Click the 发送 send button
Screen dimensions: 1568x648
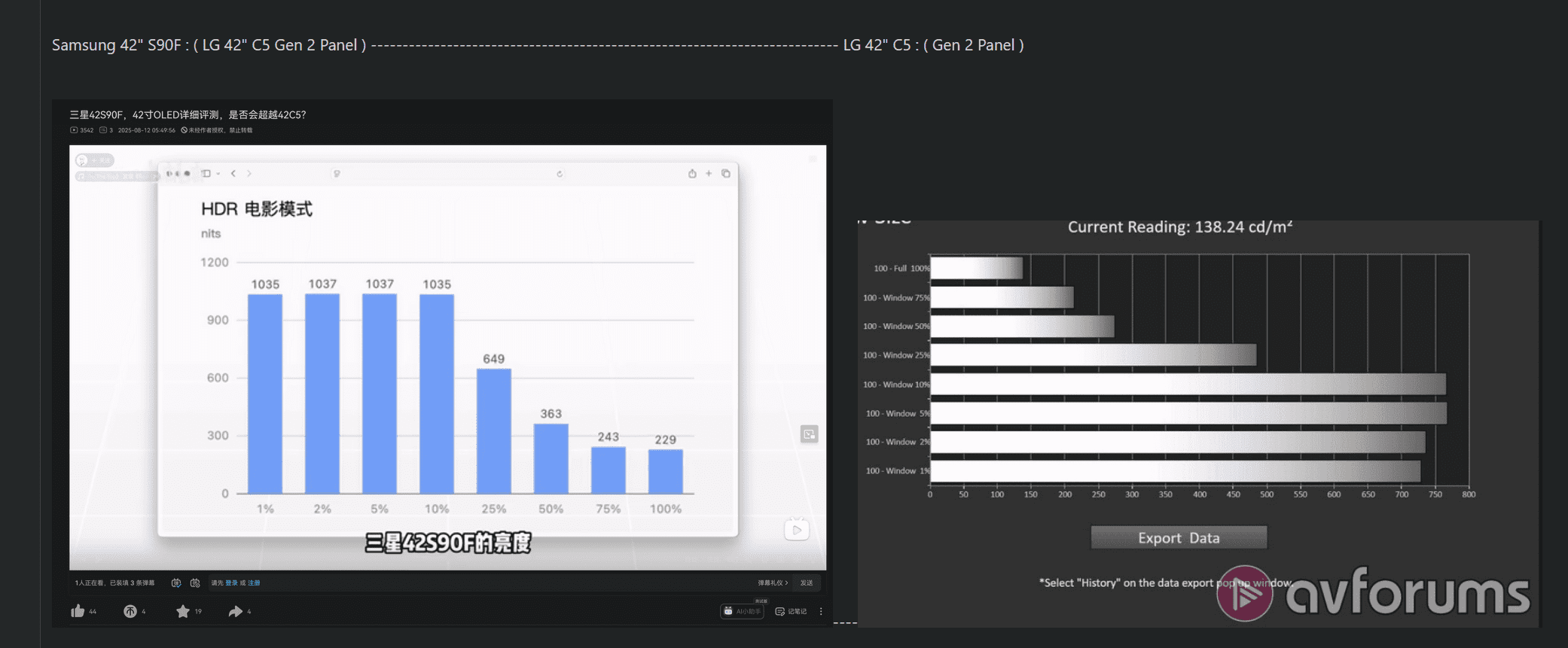click(807, 583)
